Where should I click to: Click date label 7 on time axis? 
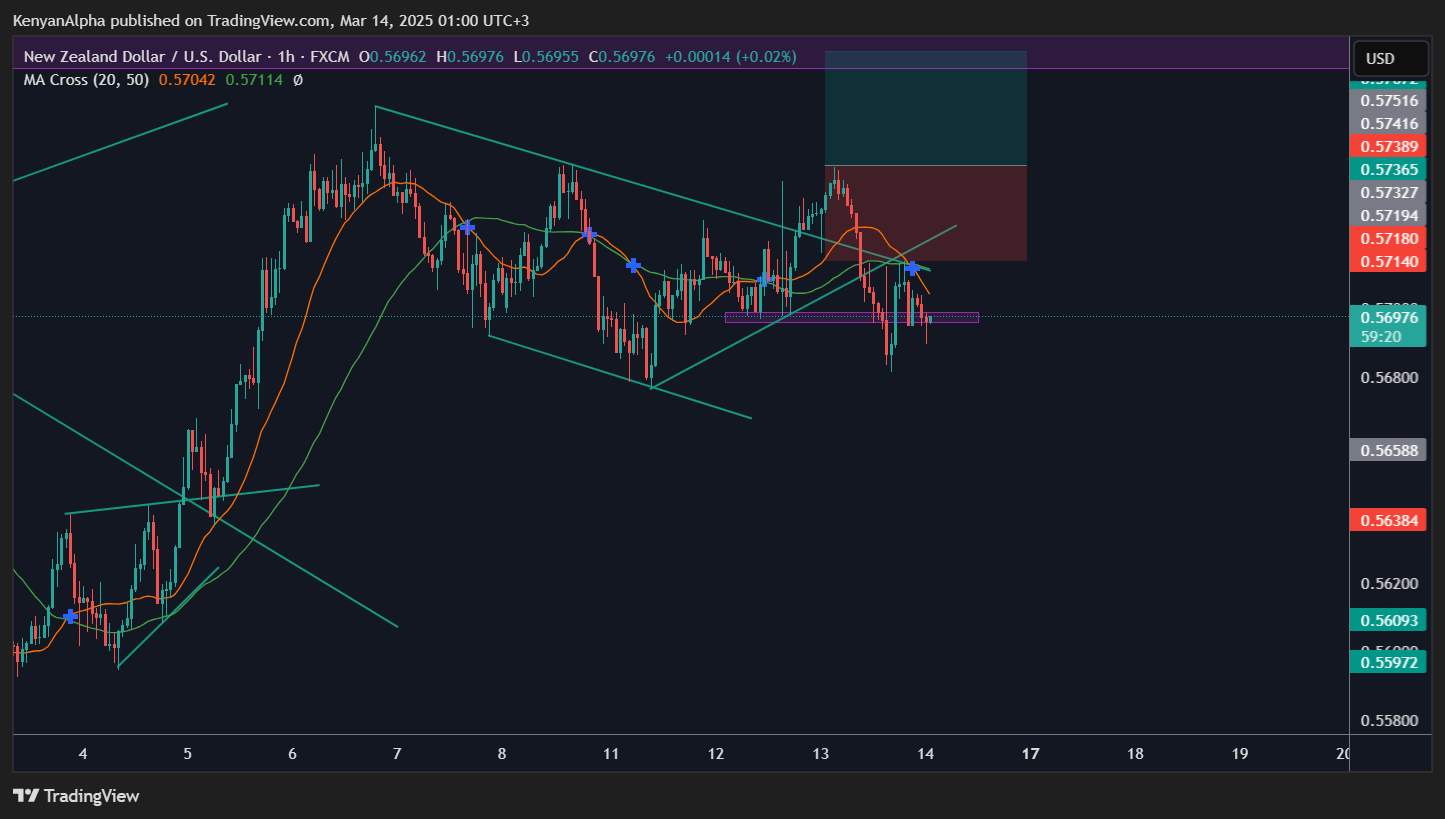coord(397,753)
